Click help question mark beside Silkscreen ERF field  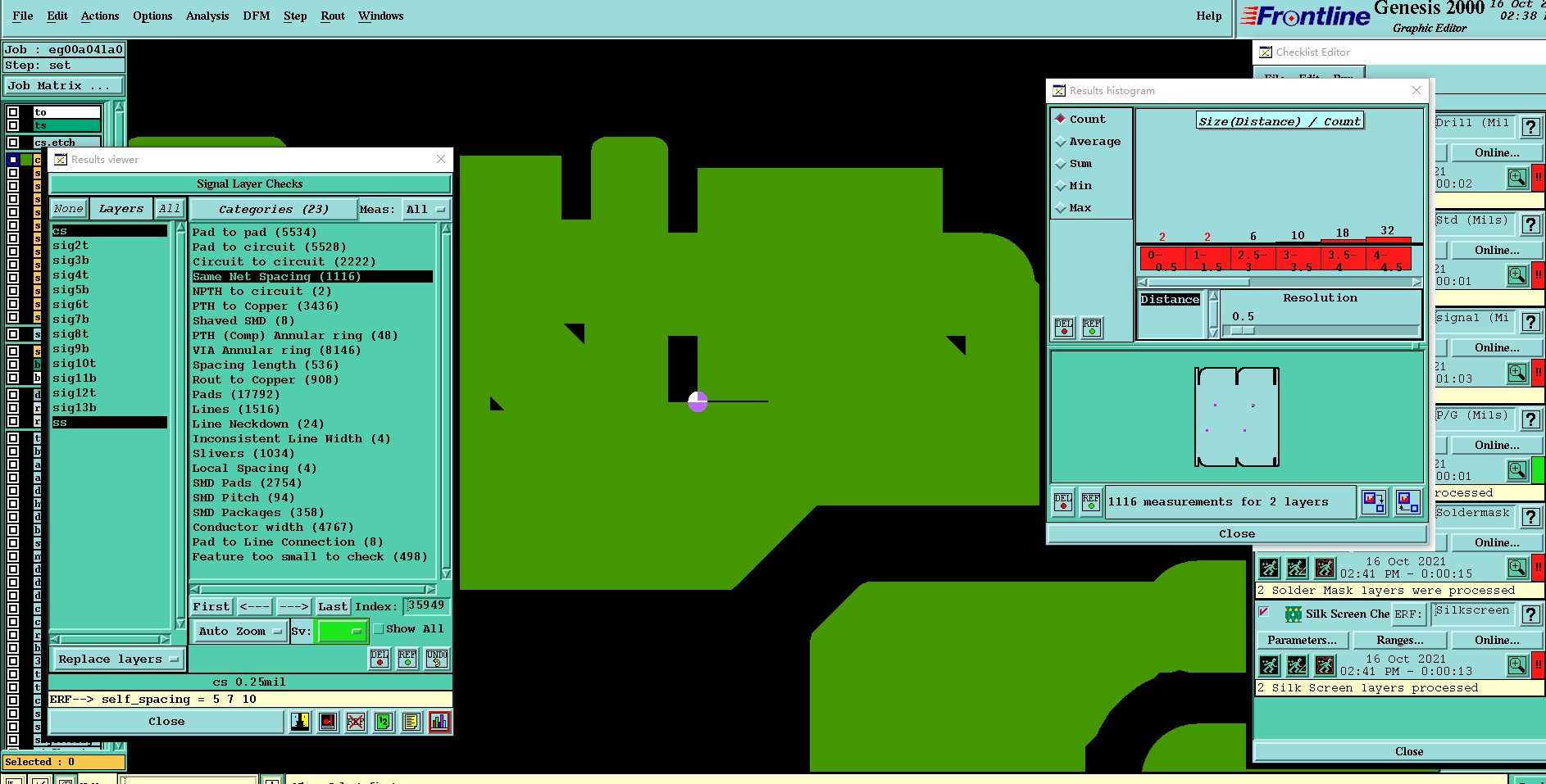click(x=1530, y=614)
